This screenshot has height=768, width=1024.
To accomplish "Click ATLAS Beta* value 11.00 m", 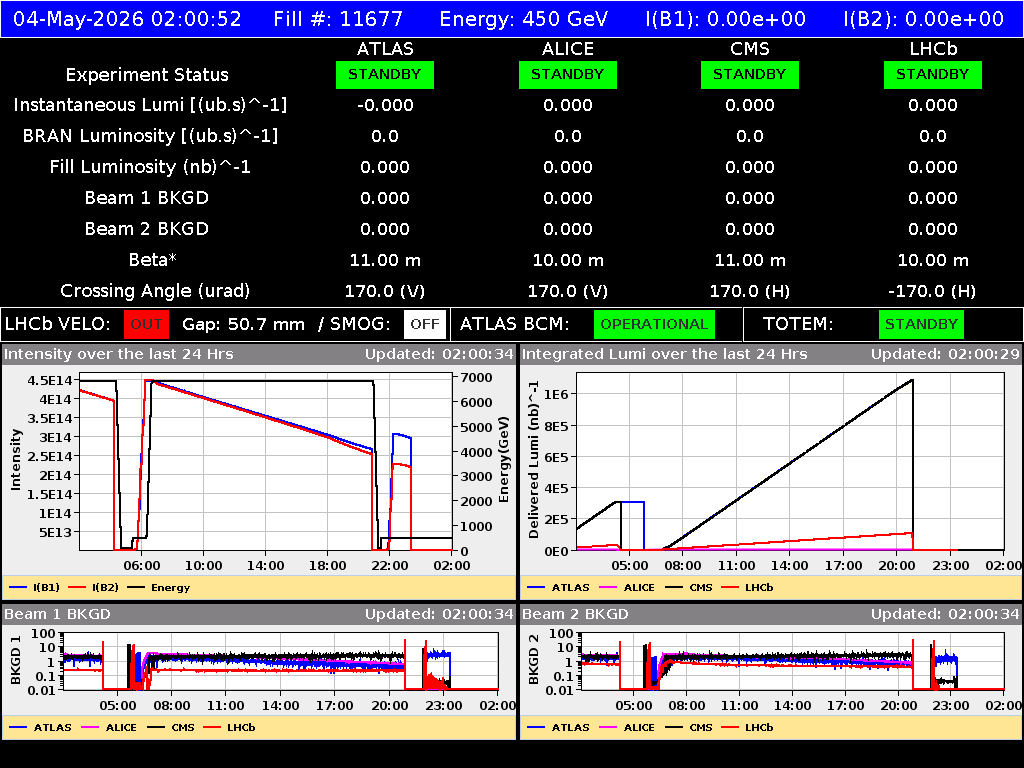I will (385, 261).
